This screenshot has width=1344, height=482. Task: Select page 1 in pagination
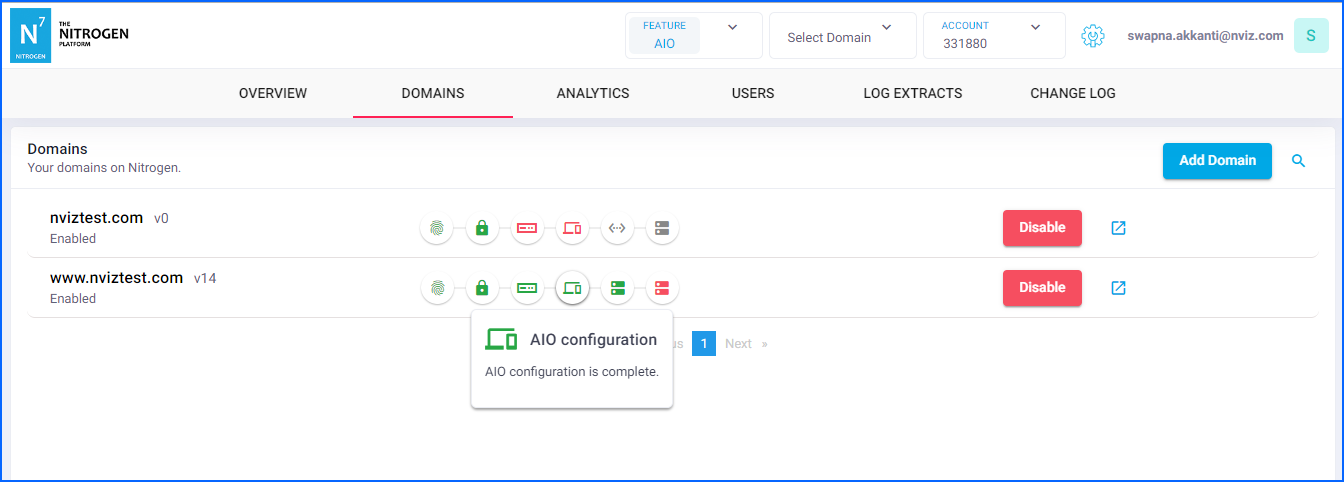(704, 344)
